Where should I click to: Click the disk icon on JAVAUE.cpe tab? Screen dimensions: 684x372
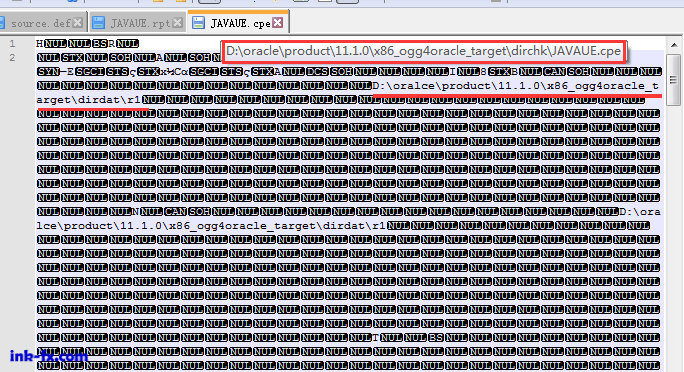(198, 23)
